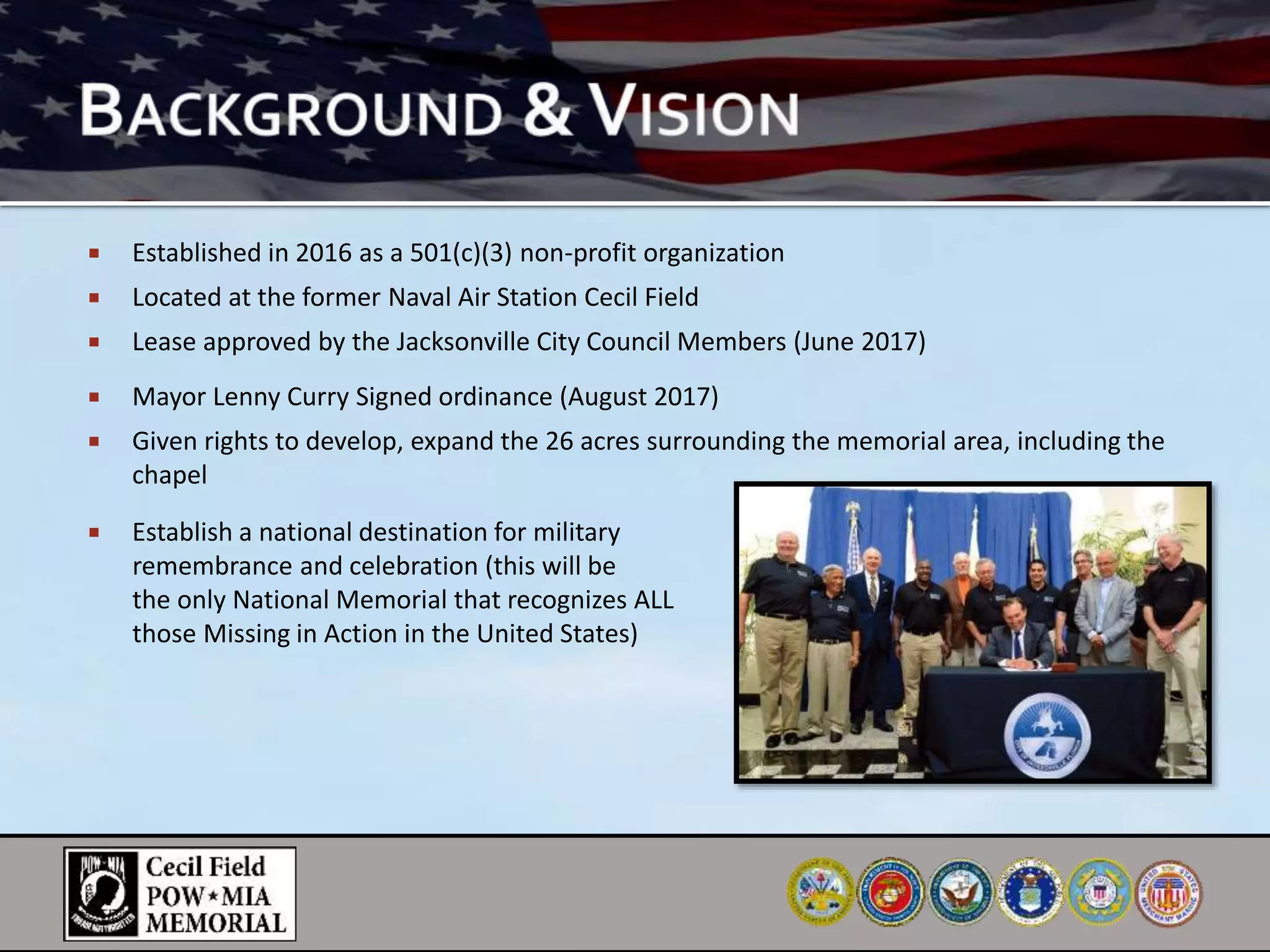
Task: Click the 'the only National Memorial' line
Action: tap(403, 600)
